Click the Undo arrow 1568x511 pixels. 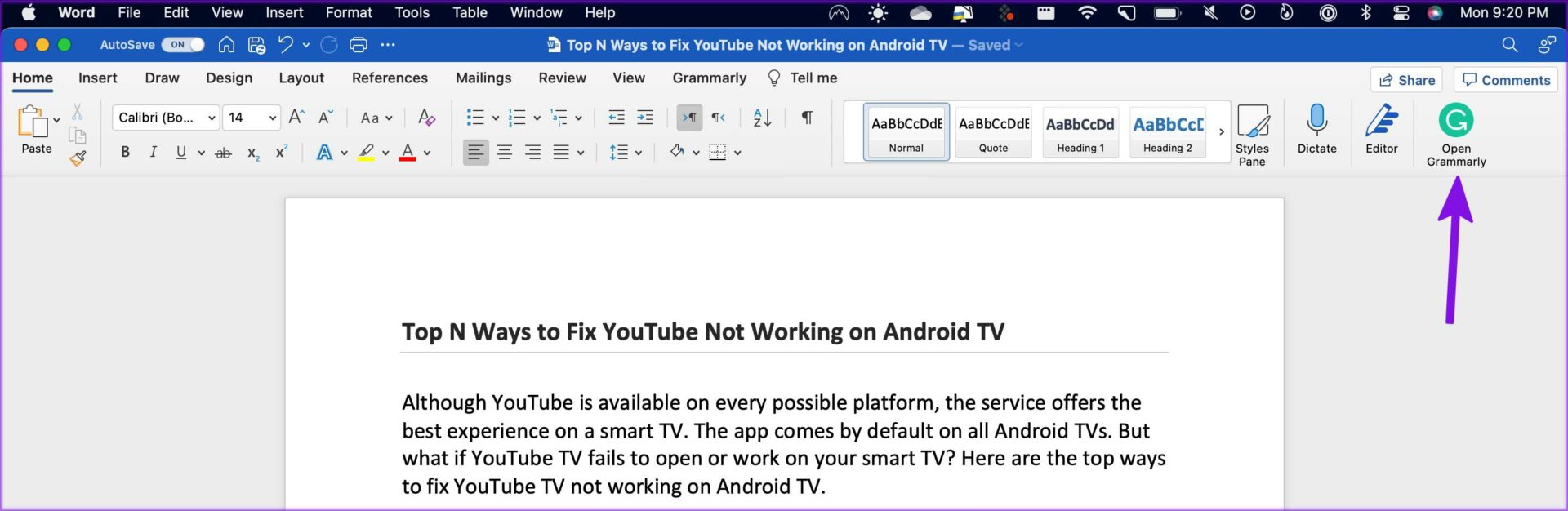tap(286, 44)
